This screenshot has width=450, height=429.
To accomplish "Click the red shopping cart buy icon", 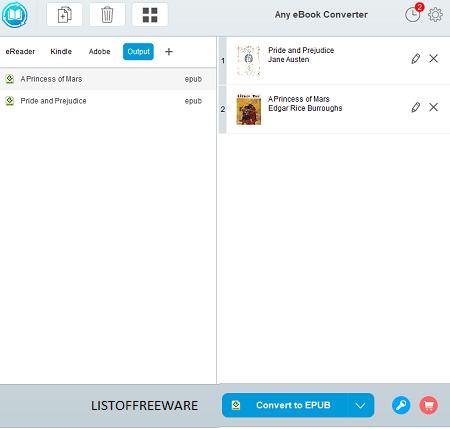I will pyautogui.click(x=428, y=405).
